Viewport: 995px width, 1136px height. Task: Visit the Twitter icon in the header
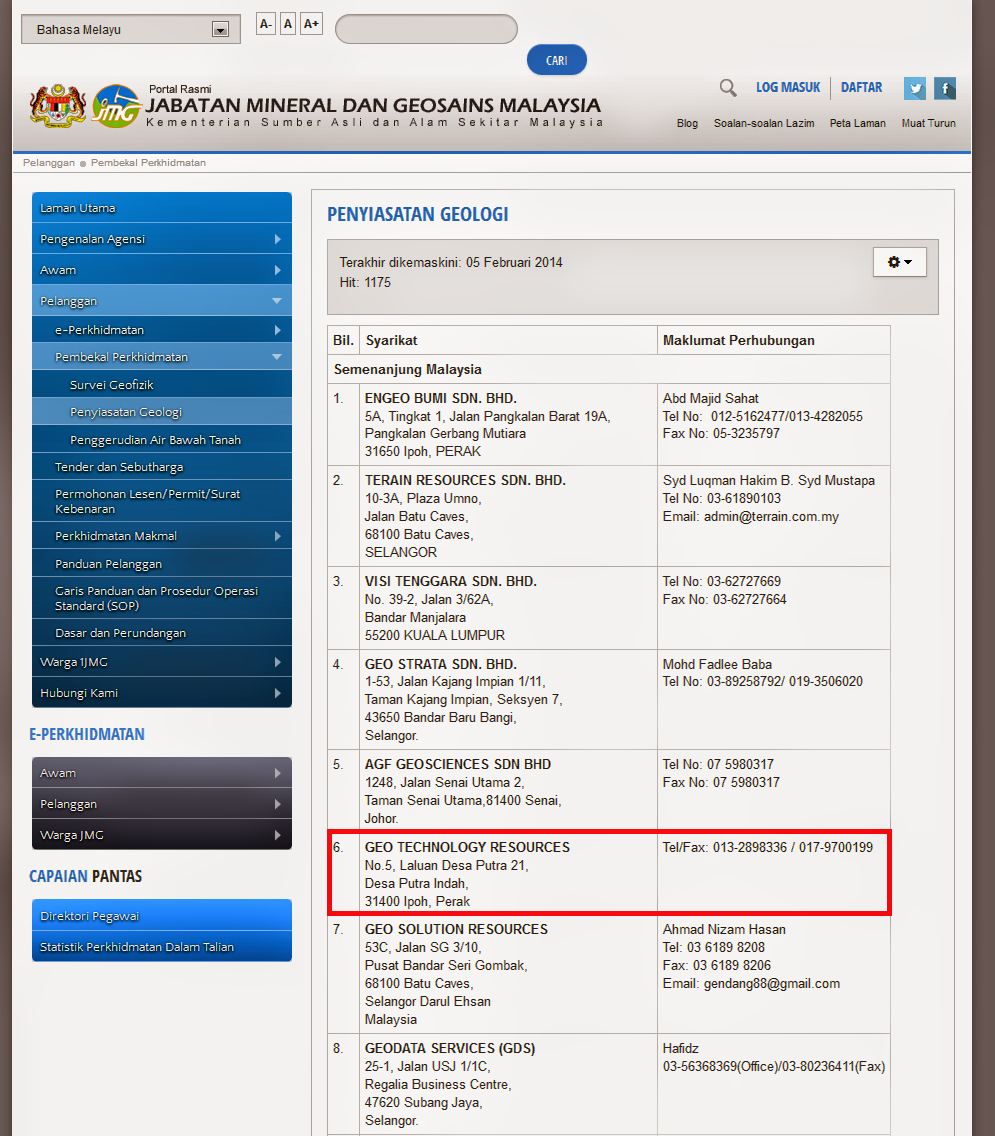pos(914,88)
